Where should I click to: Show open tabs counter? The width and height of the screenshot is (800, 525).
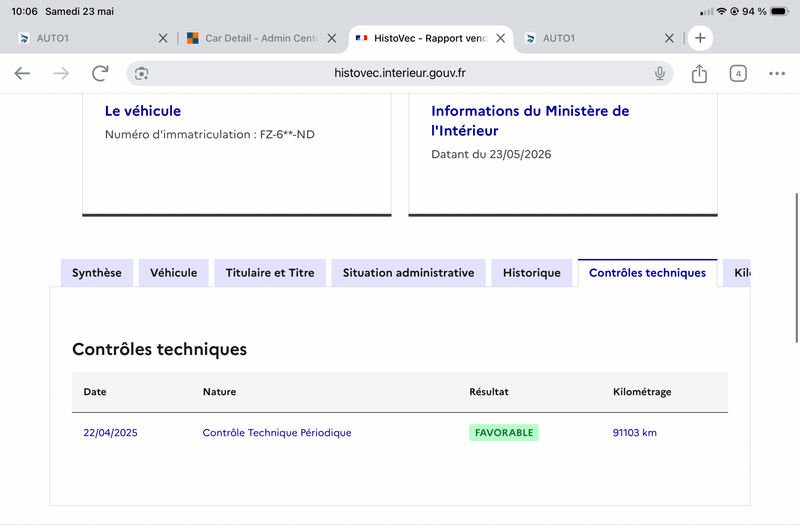(x=738, y=73)
